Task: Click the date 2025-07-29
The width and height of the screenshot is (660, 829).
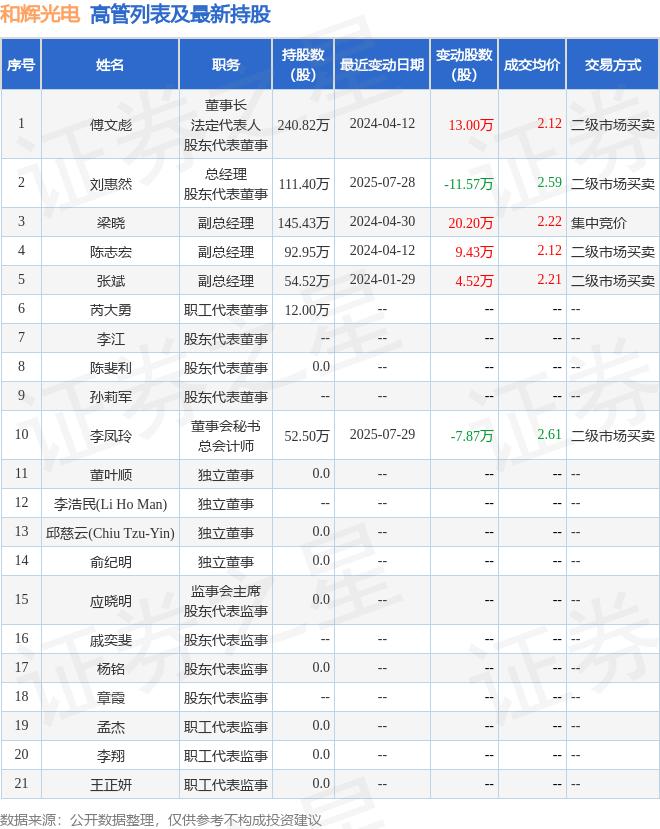Action: 382,435
